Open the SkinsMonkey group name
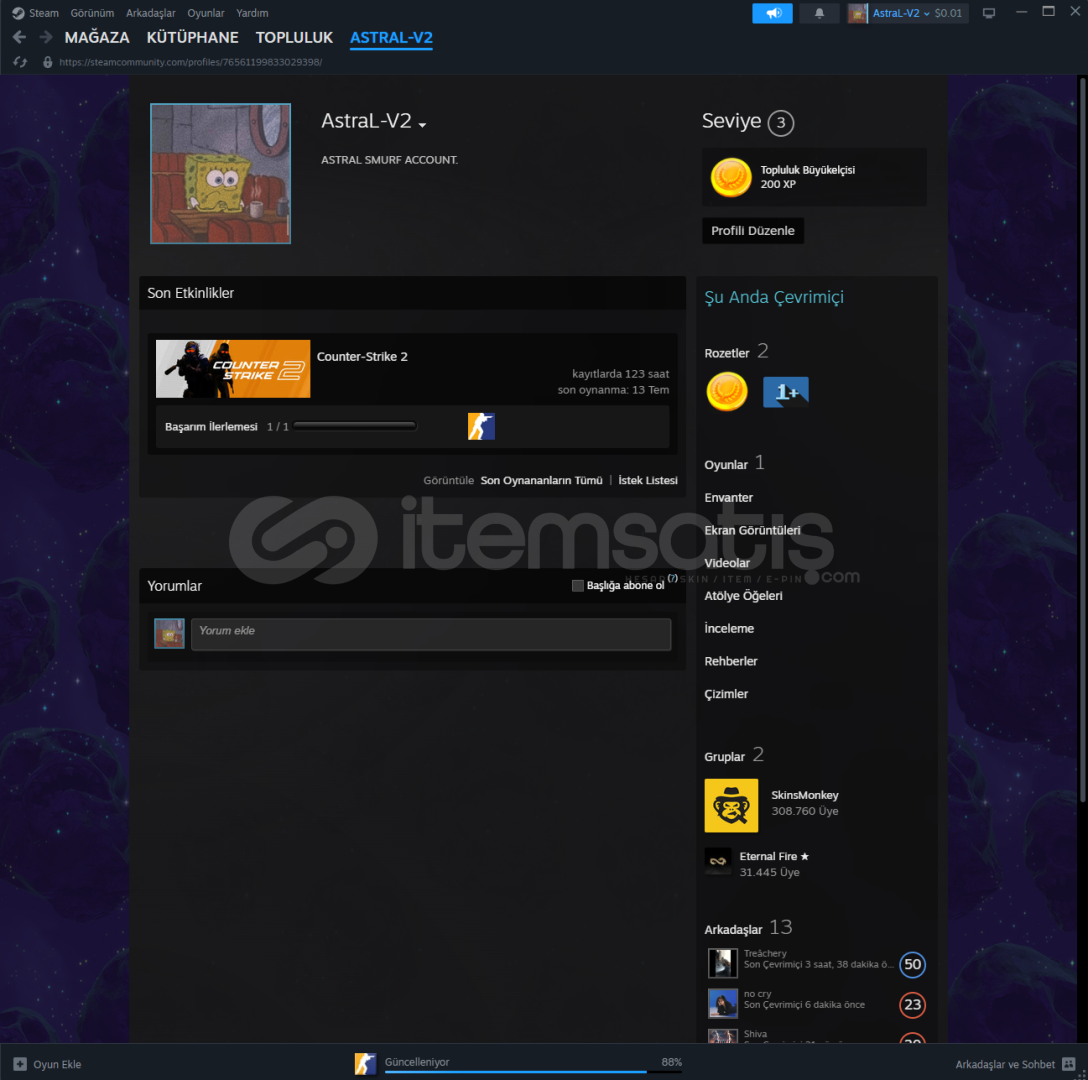This screenshot has width=1088, height=1080. tap(805, 795)
